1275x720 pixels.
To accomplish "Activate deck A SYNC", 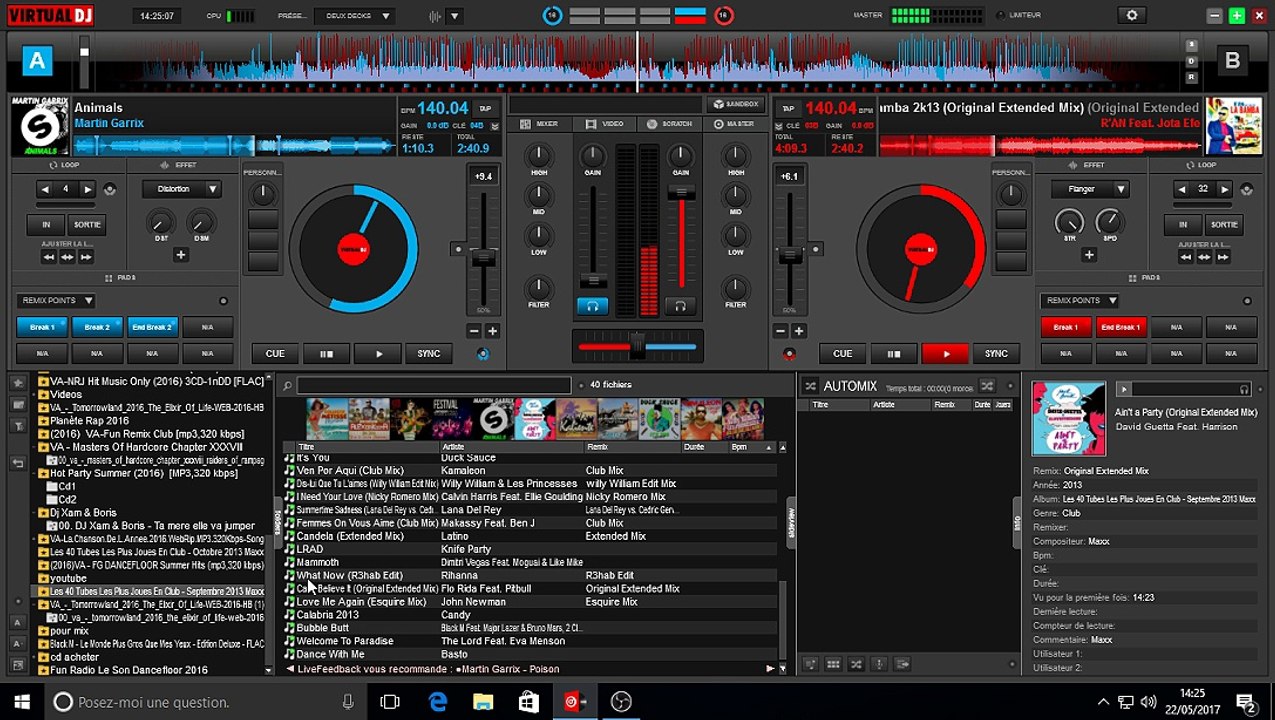I will [429, 354].
